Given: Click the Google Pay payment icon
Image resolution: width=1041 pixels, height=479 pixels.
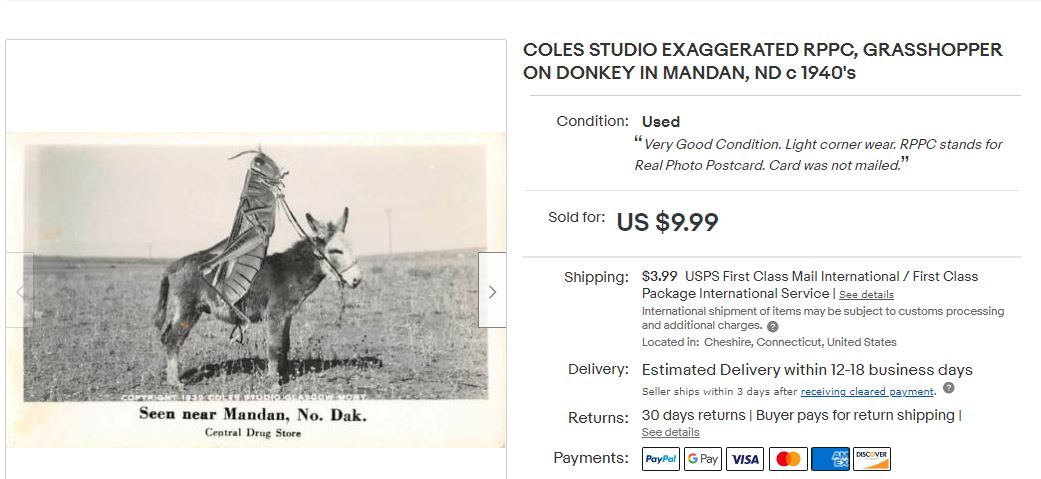Looking at the screenshot, I should click(703, 459).
